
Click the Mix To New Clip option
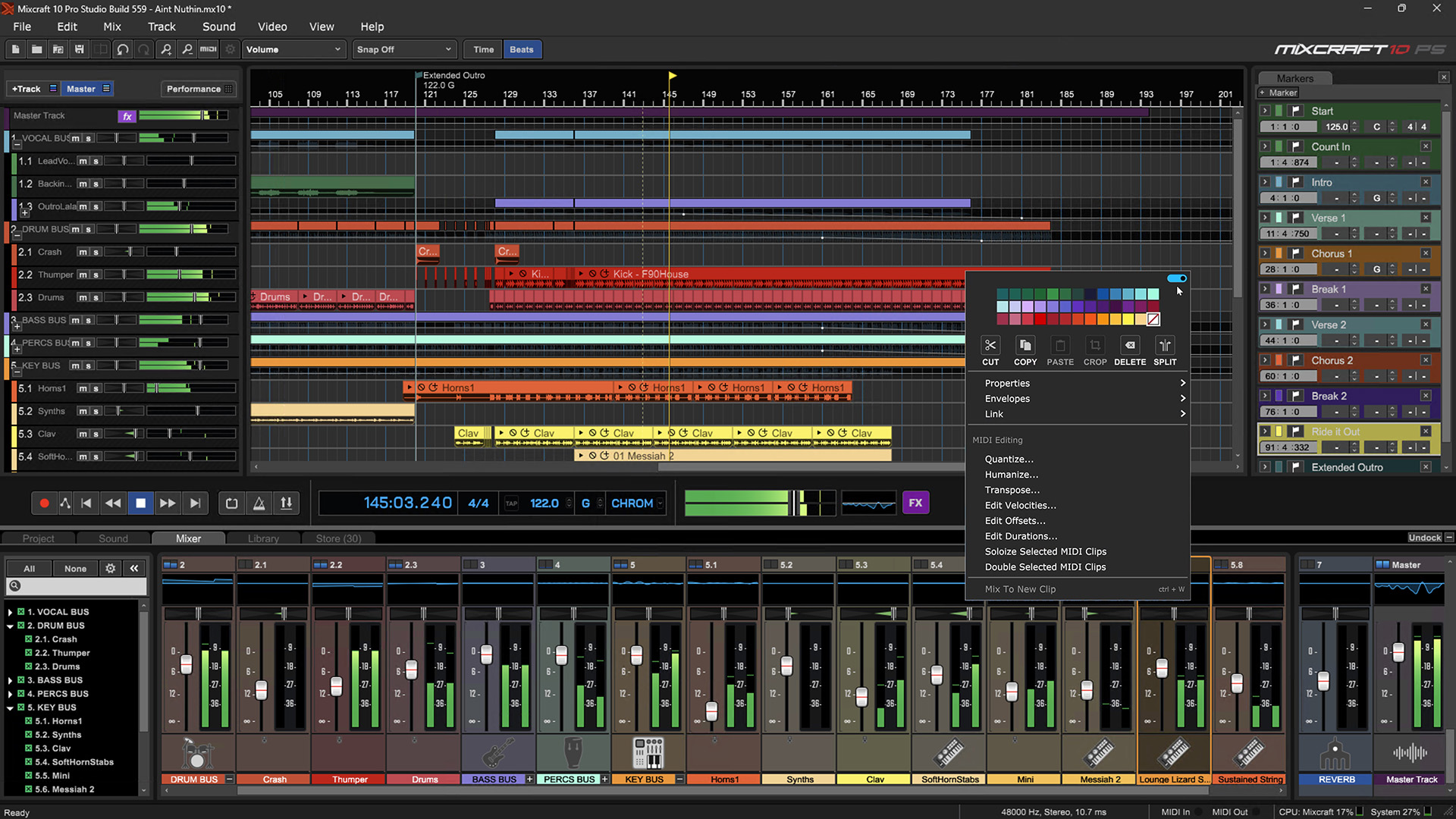pyautogui.click(x=1019, y=588)
